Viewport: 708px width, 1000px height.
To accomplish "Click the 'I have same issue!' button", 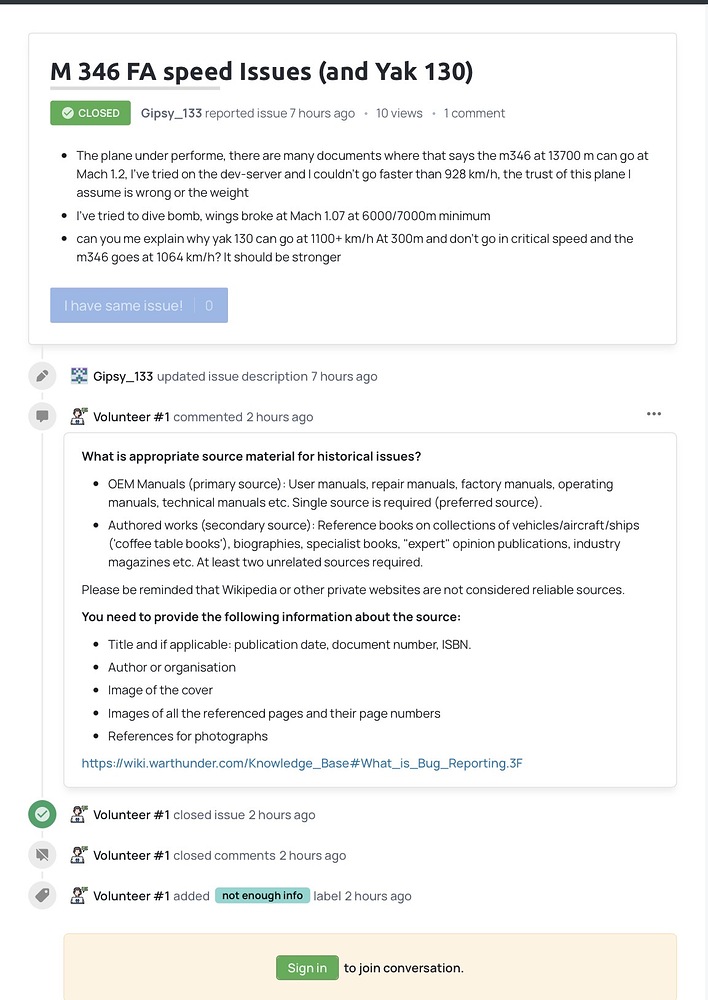I will [x=139, y=305].
